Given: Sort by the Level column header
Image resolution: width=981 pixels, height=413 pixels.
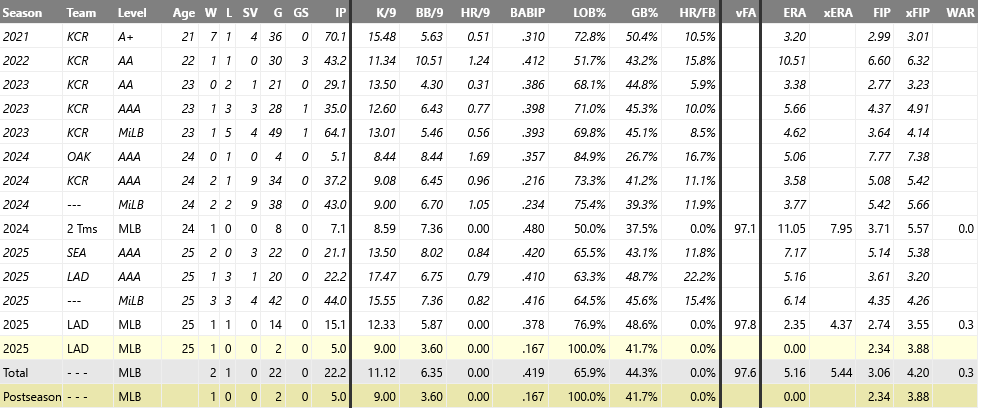Looking at the screenshot, I should coord(131,13).
